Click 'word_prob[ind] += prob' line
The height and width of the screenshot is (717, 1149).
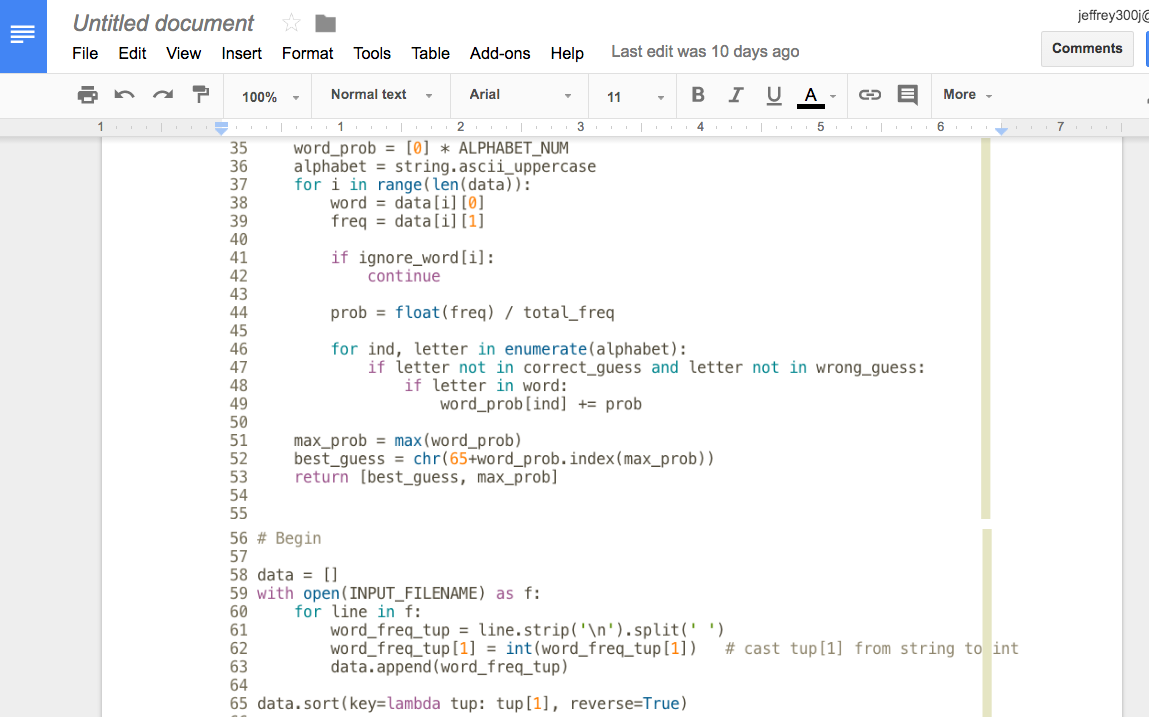click(541, 404)
